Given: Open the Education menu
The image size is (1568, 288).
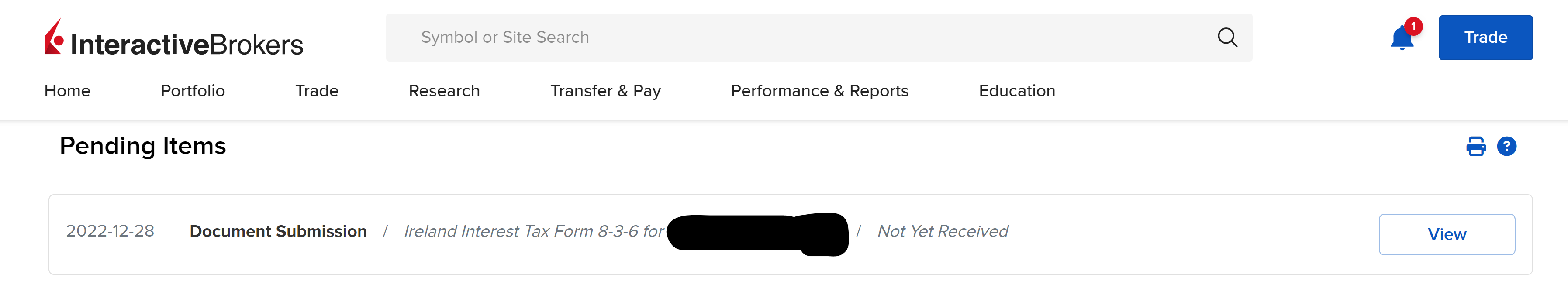Looking at the screenshot, I should (x=1017, y=91).
